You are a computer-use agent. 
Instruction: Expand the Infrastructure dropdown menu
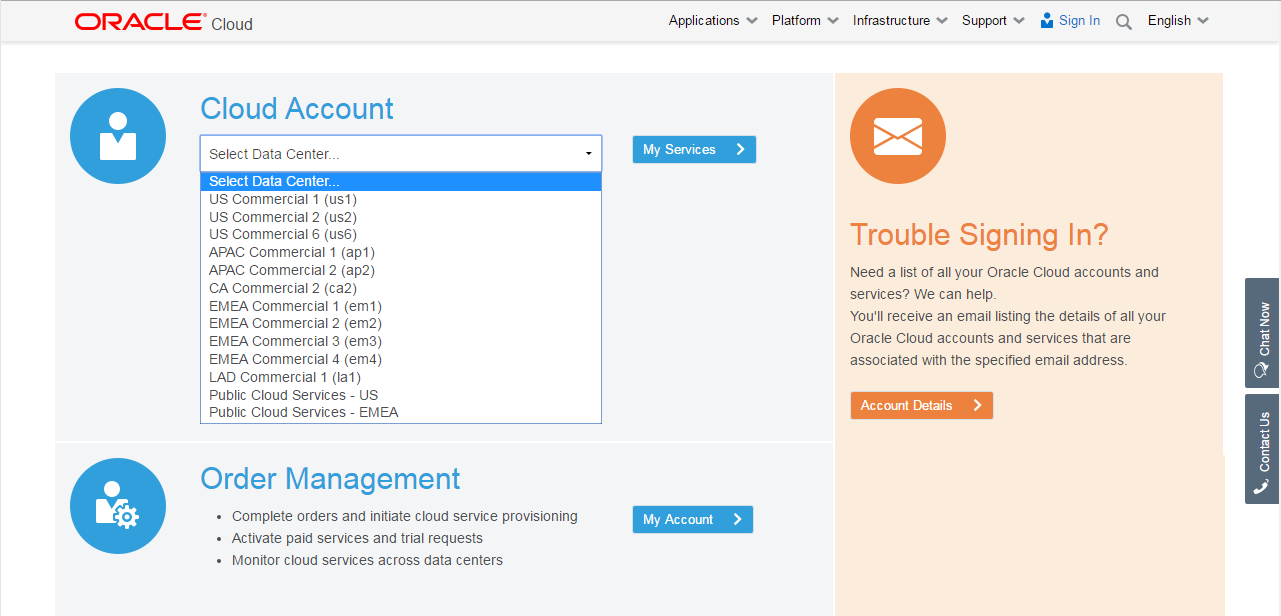[x=900, y=21]
